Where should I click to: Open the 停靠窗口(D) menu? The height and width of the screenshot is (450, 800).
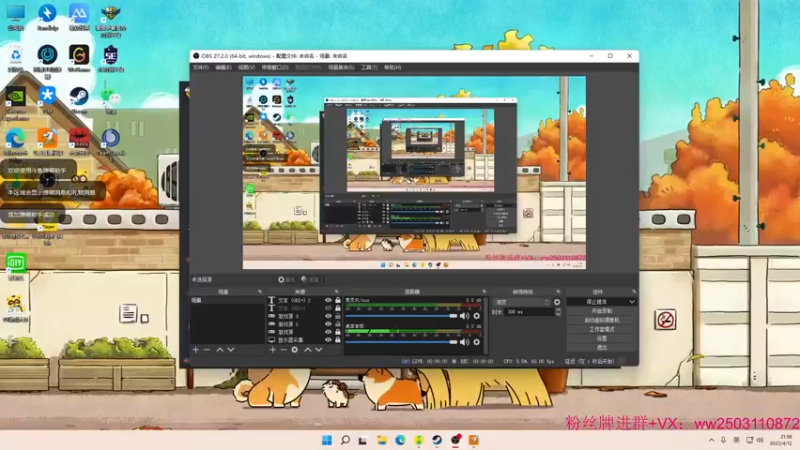275,67
